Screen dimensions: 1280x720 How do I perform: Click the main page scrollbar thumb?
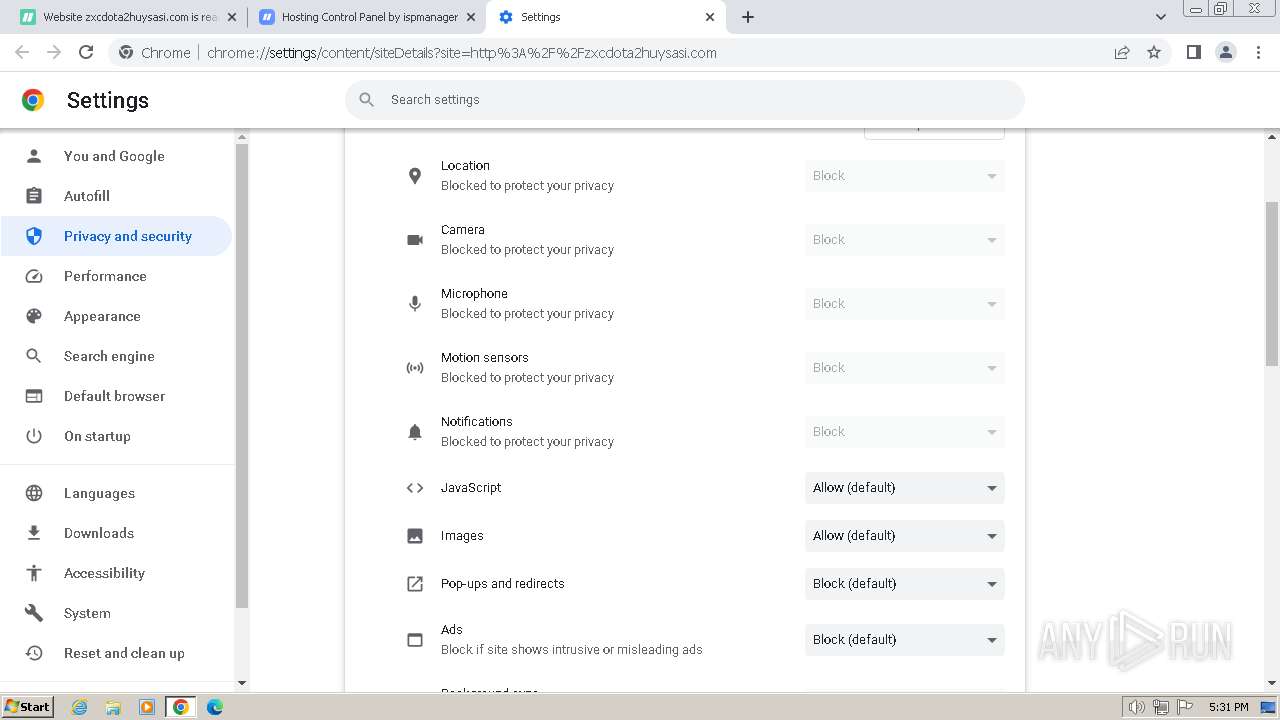(1272, 284)
